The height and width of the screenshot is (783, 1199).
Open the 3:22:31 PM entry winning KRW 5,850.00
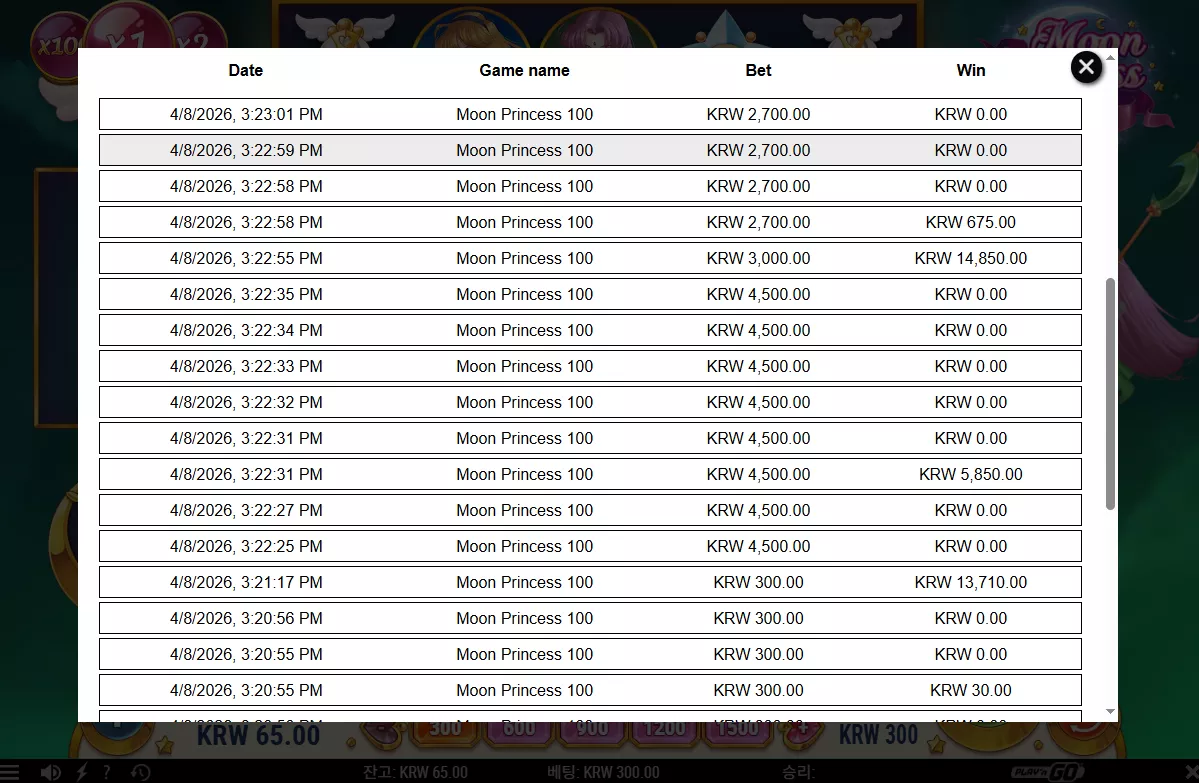tap(590, 474)
